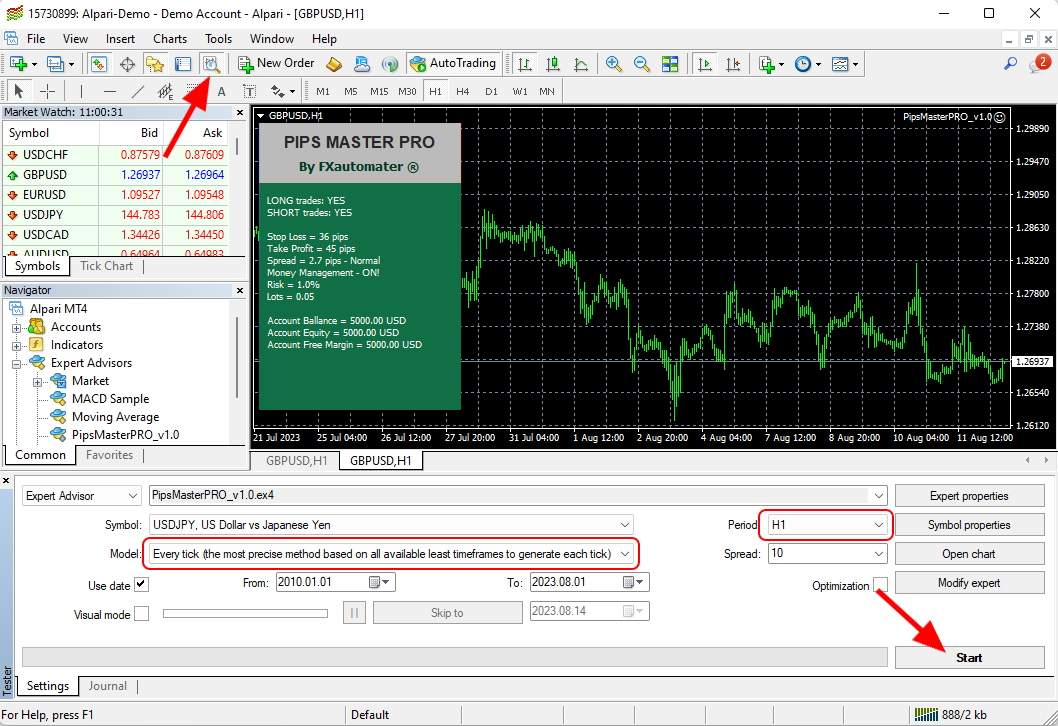Select the text label tool
Screen dimensions: 1058x726
pos(250,91)
